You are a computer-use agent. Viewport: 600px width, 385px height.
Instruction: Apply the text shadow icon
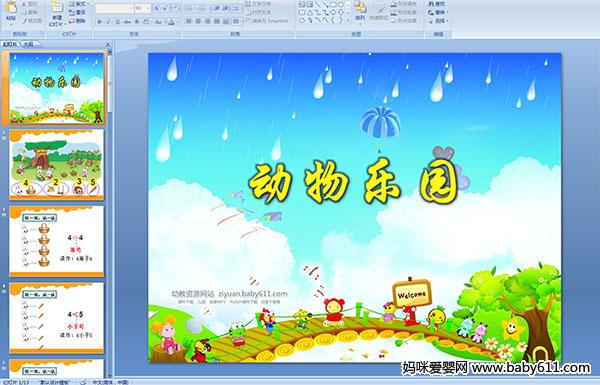[x=137, y=22]
